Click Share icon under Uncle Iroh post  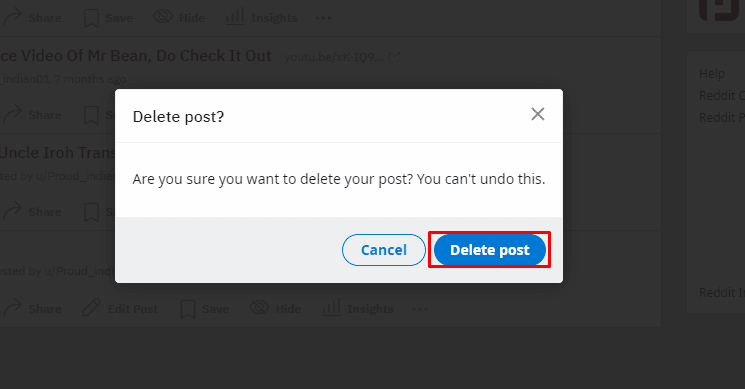click(12, 212)
